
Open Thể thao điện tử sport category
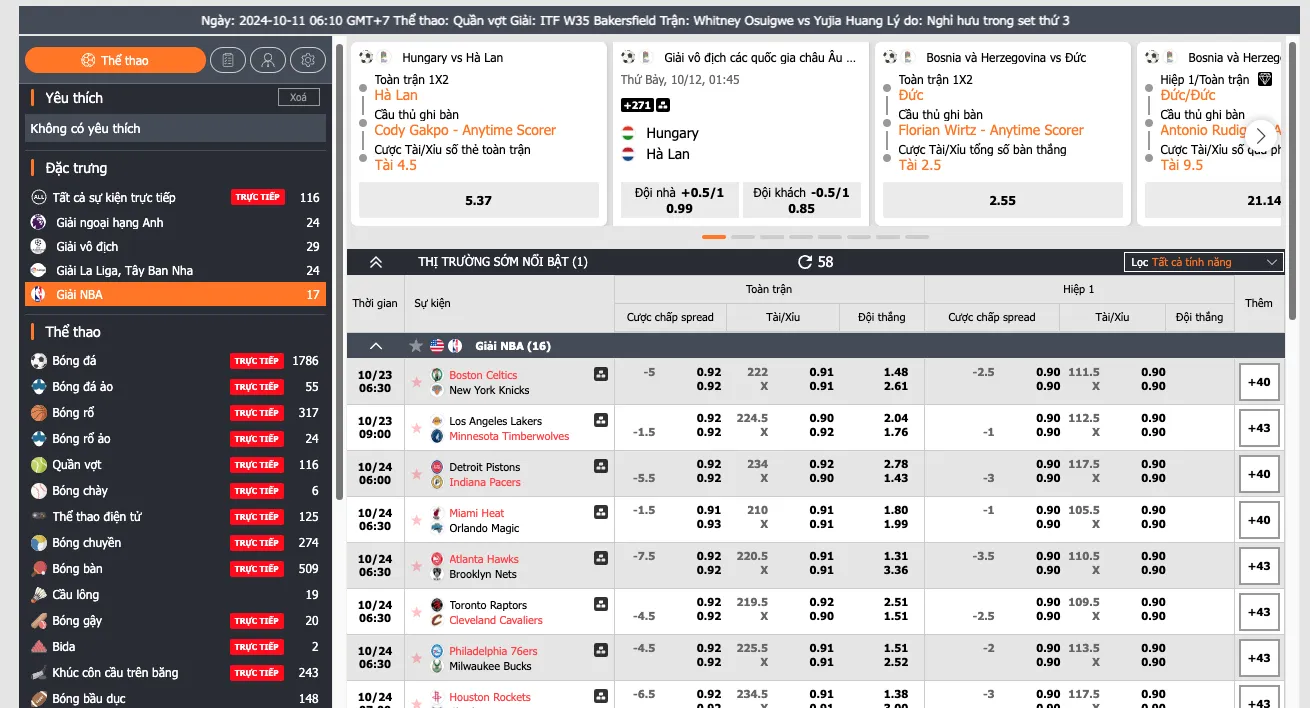(175, 517)
